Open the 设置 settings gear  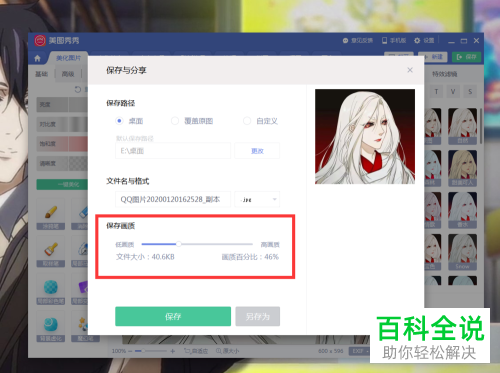click(x=424, y=41)
